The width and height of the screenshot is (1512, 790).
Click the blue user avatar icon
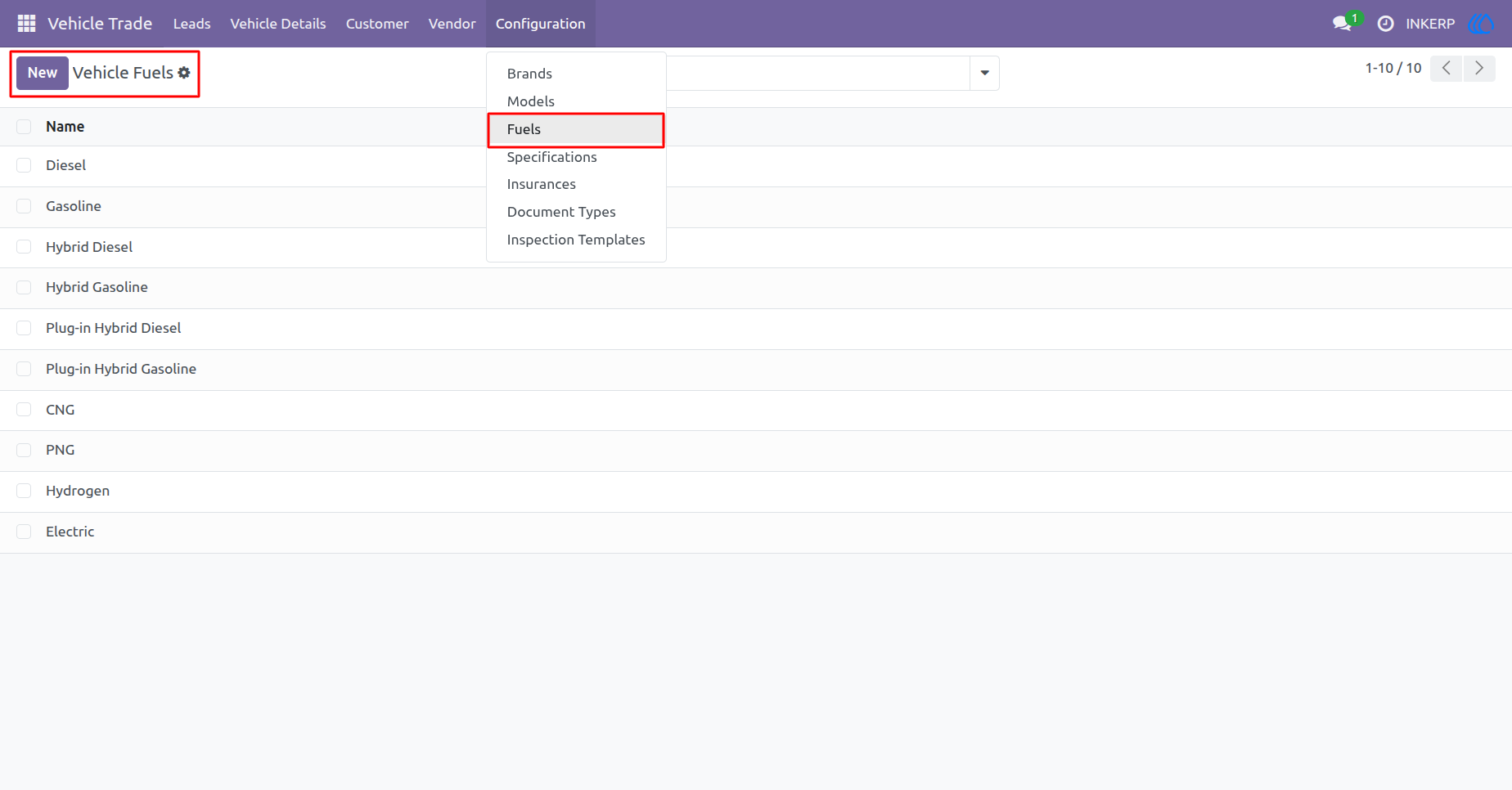1482,24
